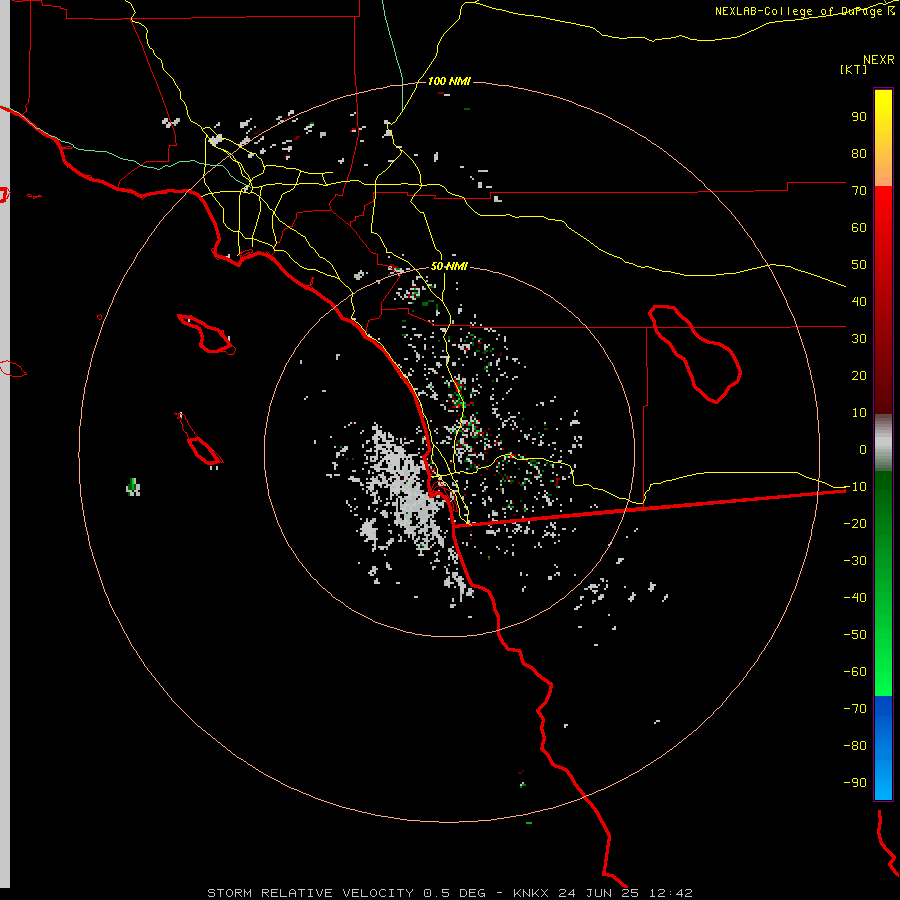Click the -70 knot scale label
The height and width of the screenshot is (900, 900).
click(x=855, y=709)
